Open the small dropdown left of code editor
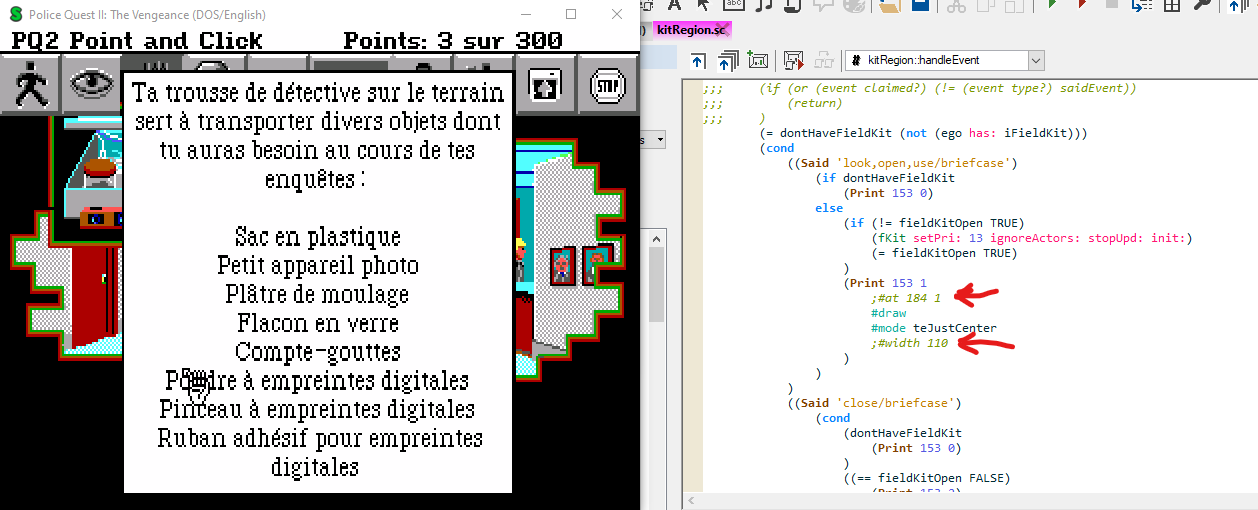The image size is (1258, 510). (658, 139)
